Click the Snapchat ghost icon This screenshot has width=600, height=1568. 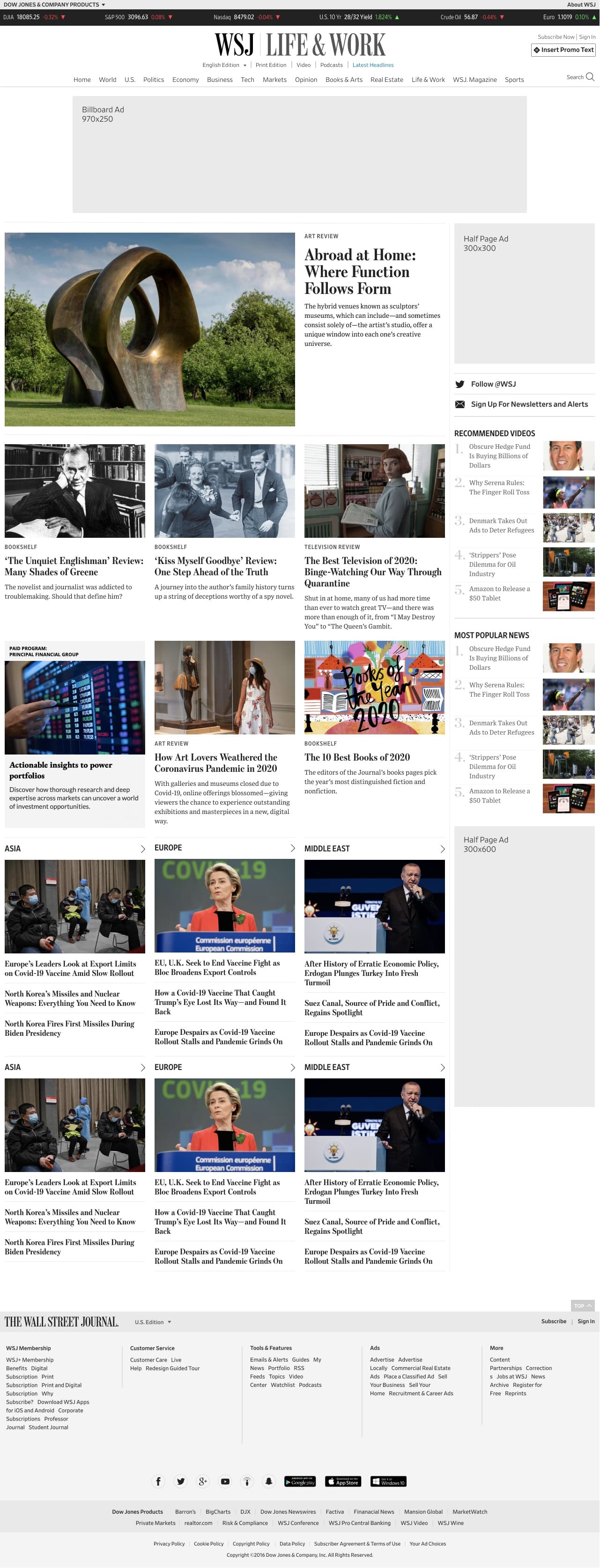pos(269,1481)
